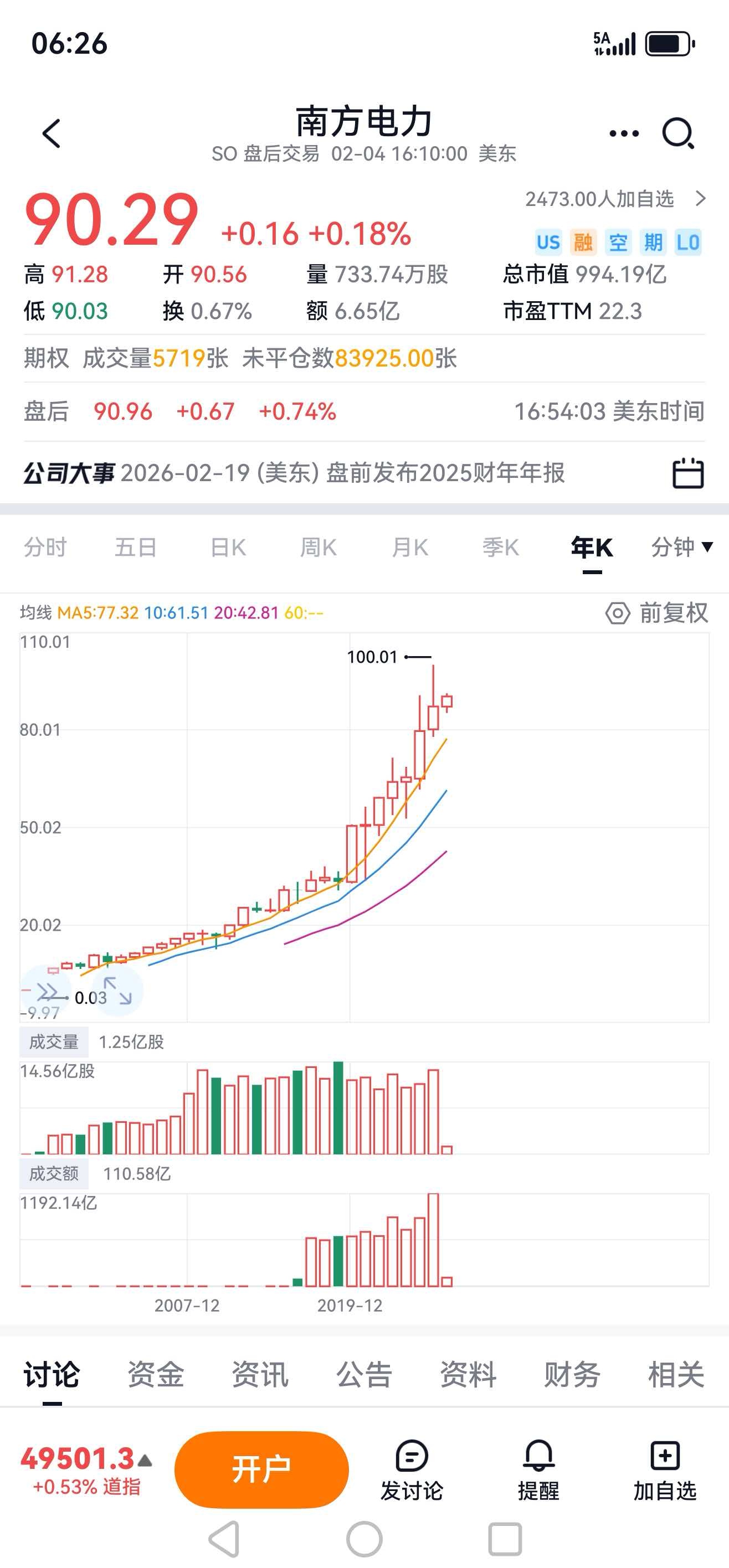Tap Android recent apps square
Screen dimensions: 729x1568
click(x=505, y=1539)
